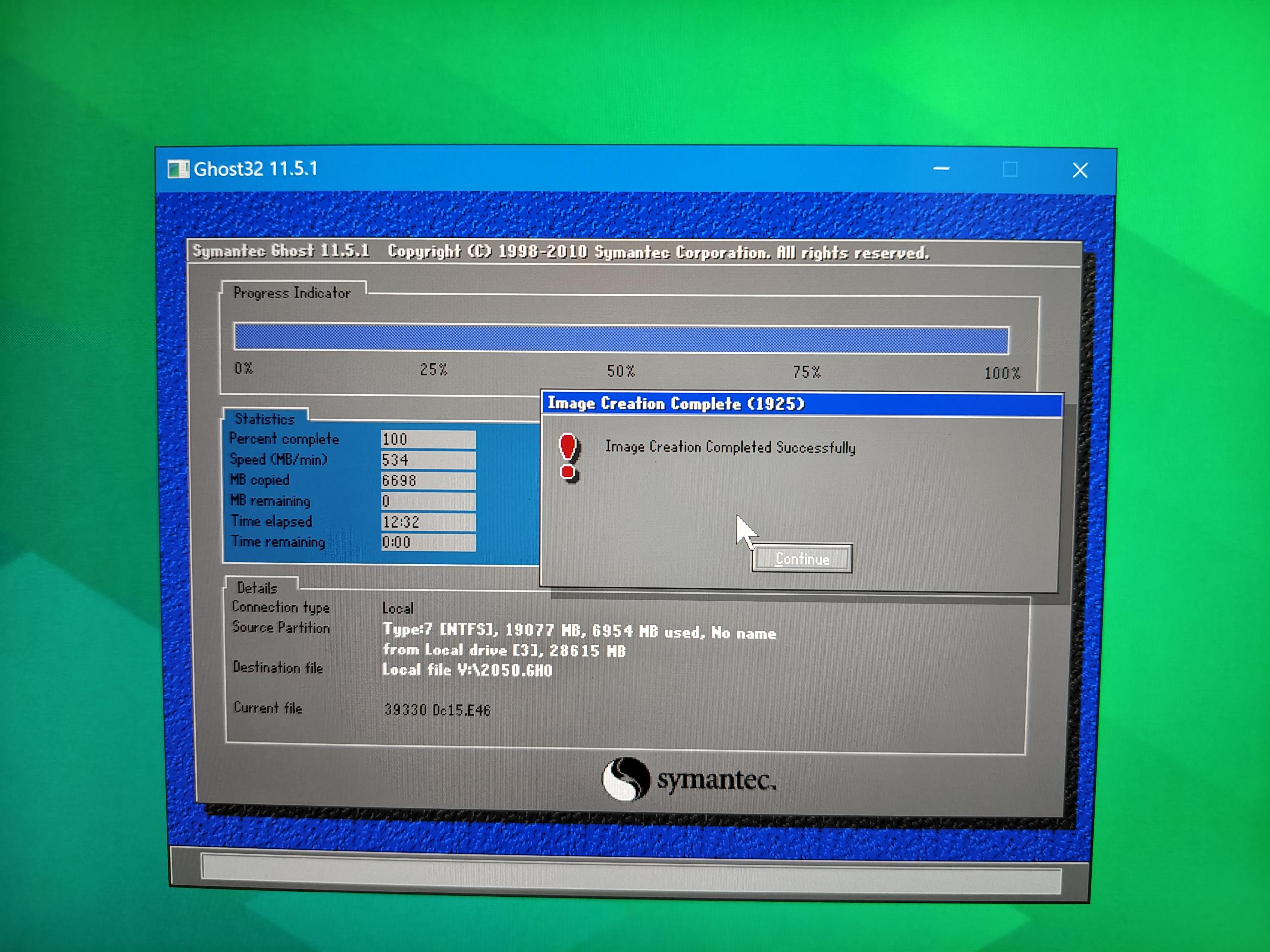Click the "Source Partition" label
Screen dimensions: 1270x952
tap(281, 627)
